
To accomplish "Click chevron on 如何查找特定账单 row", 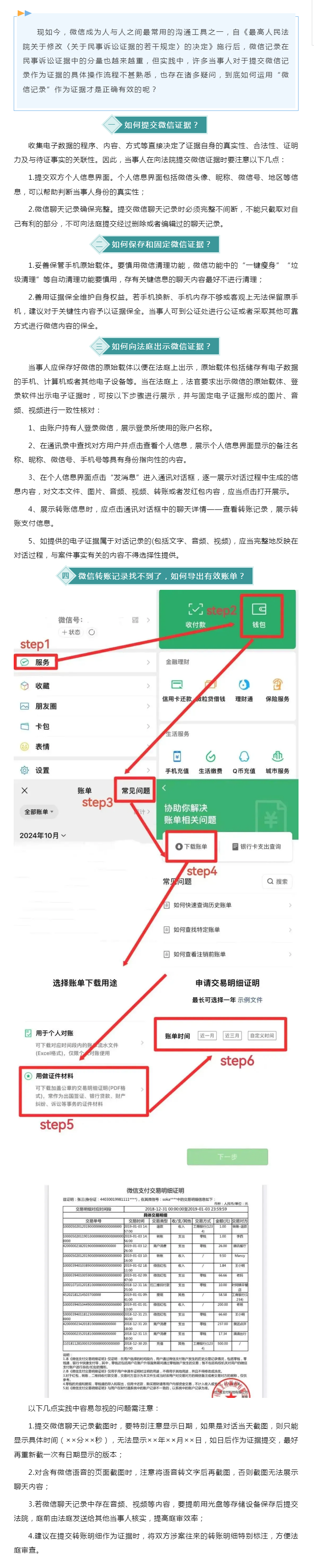I will [x=290, y=930].
